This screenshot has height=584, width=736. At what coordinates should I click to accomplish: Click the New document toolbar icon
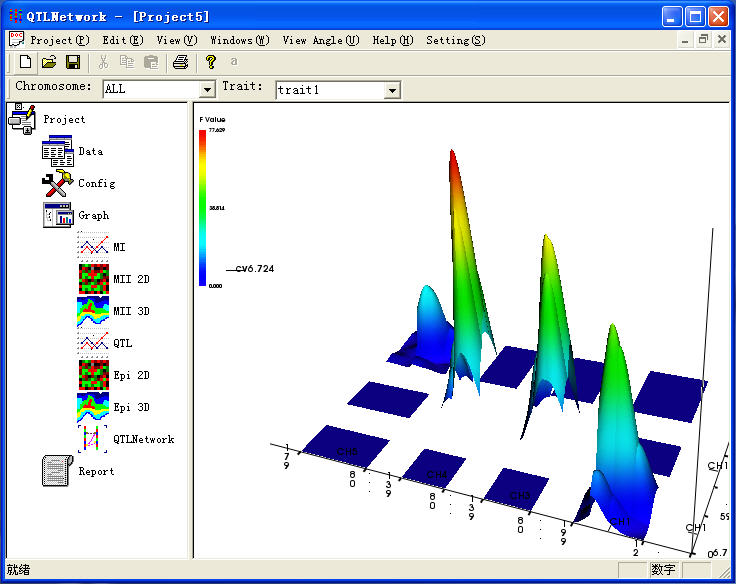(25, 62)
